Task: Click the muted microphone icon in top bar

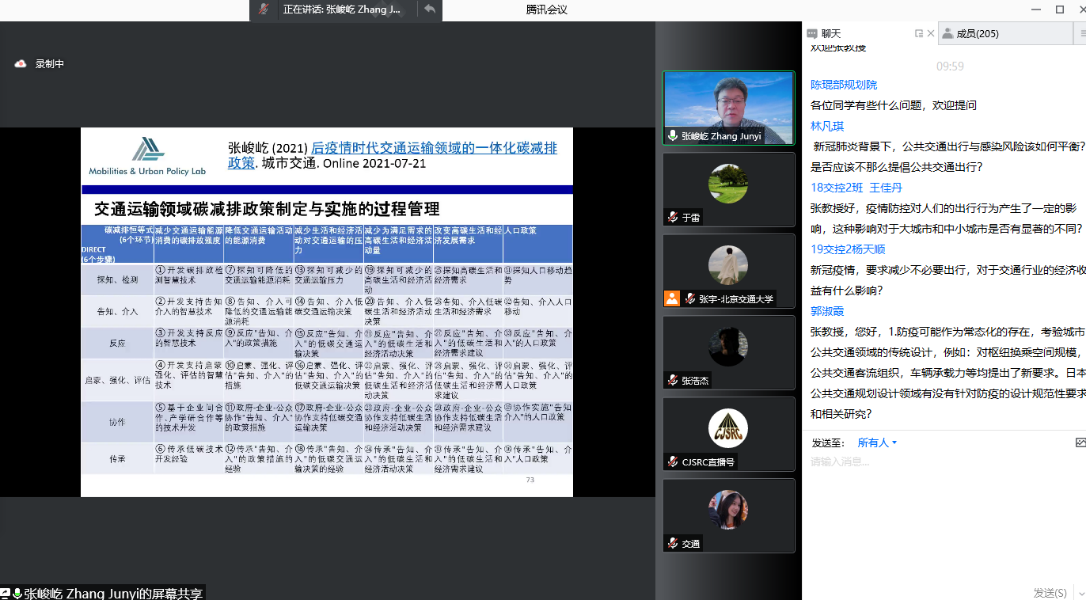Action: pos(264,9)
